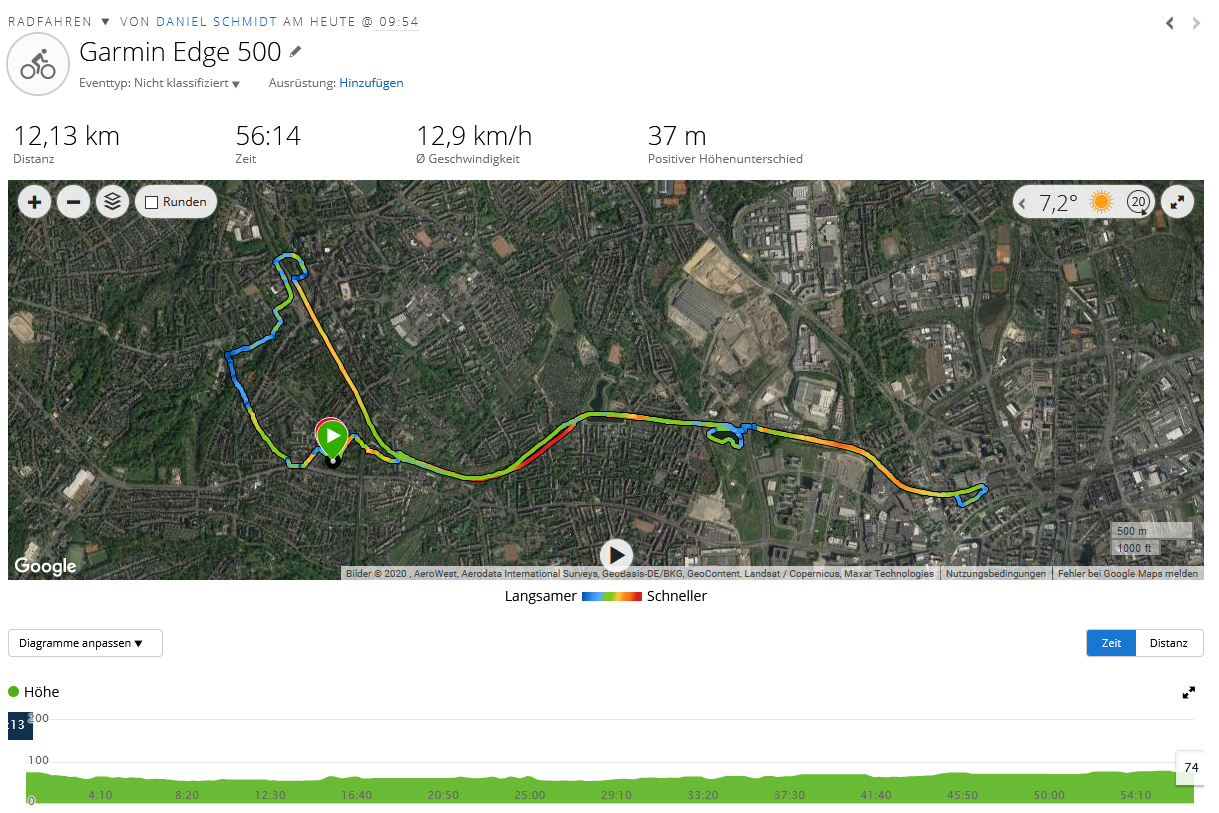Zoom out of the map
Viewport: 1219px width, 813px height.
(73, 202)
